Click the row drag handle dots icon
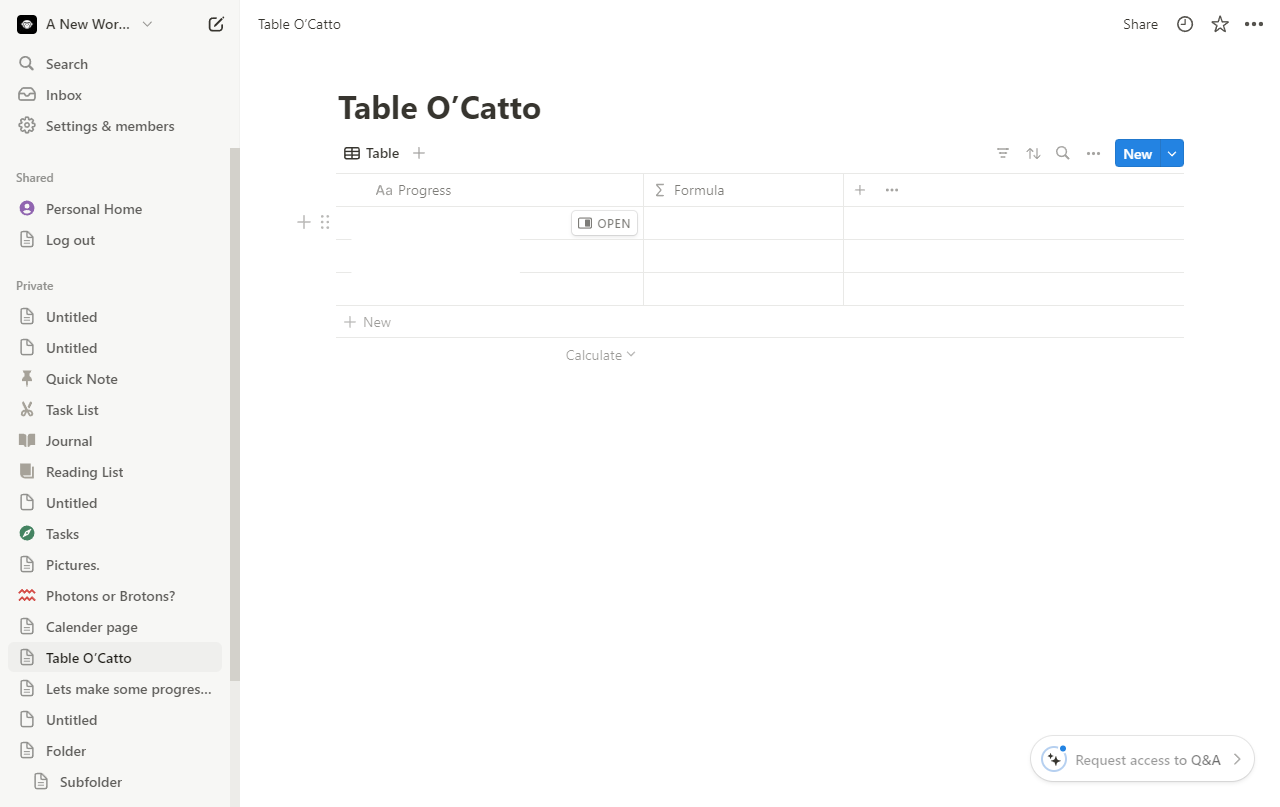 pyautogui.click(x=325, y=222)
